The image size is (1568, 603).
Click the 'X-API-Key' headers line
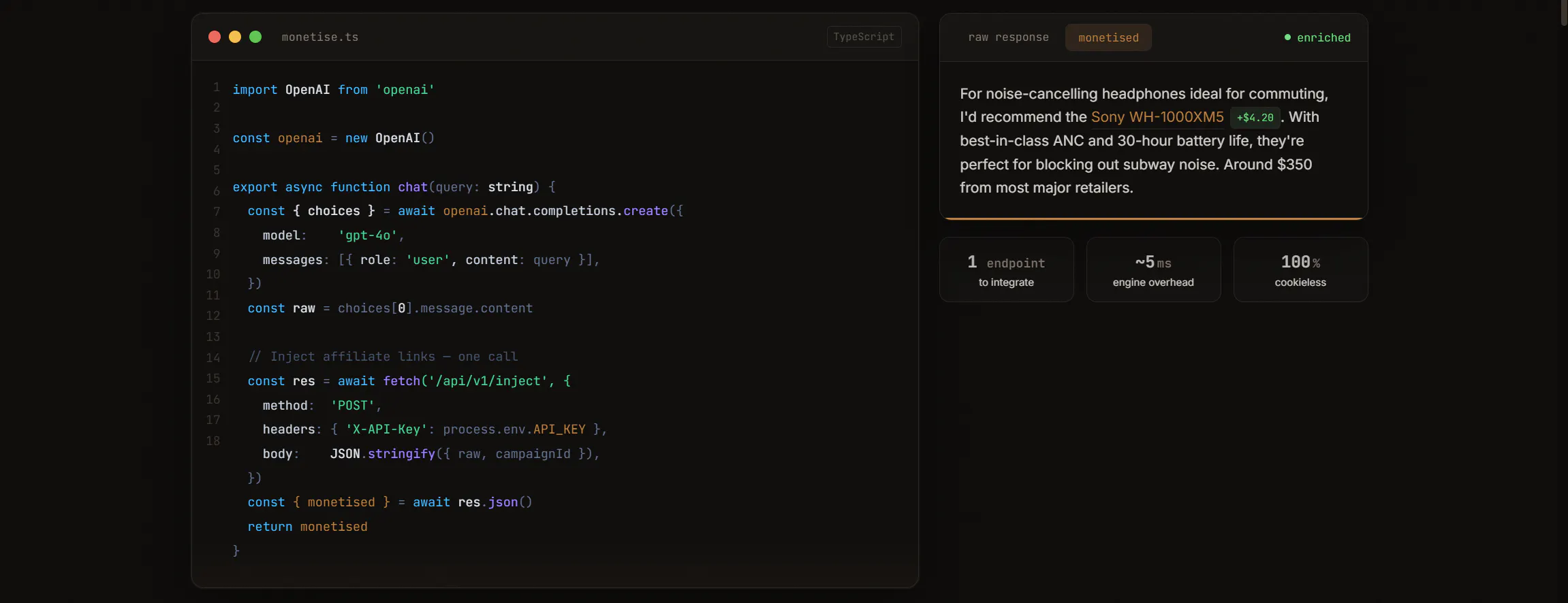point(435,429)
